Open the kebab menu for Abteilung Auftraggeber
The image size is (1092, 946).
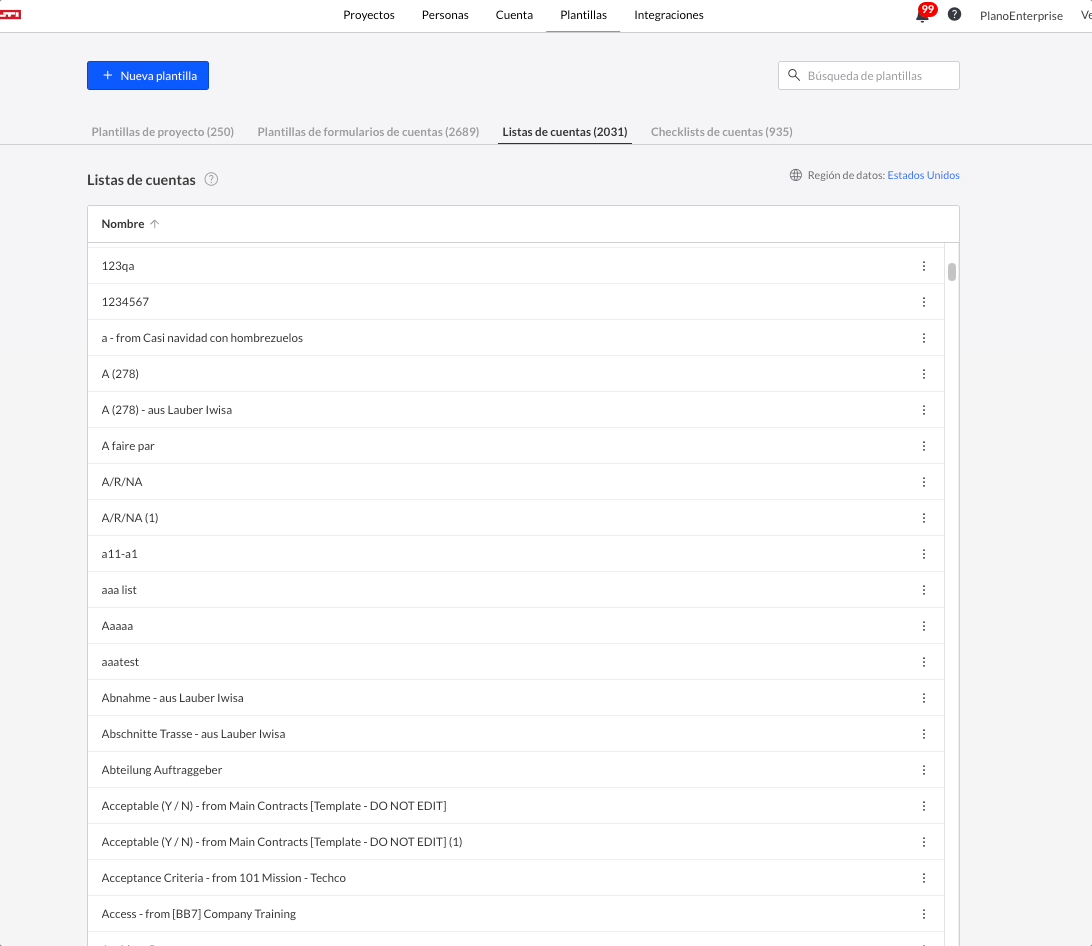click(923, 770)
